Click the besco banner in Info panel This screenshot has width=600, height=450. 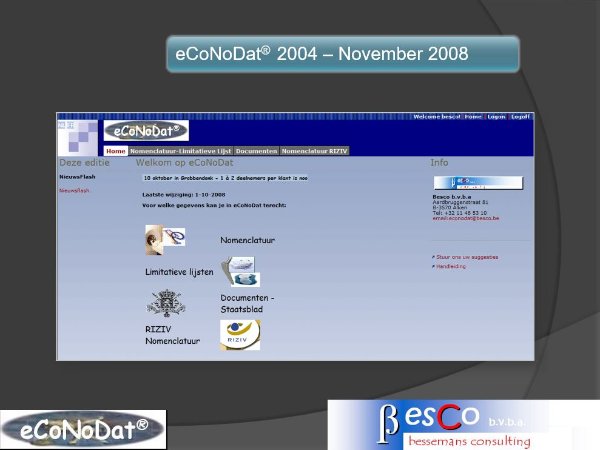[478, 183]
